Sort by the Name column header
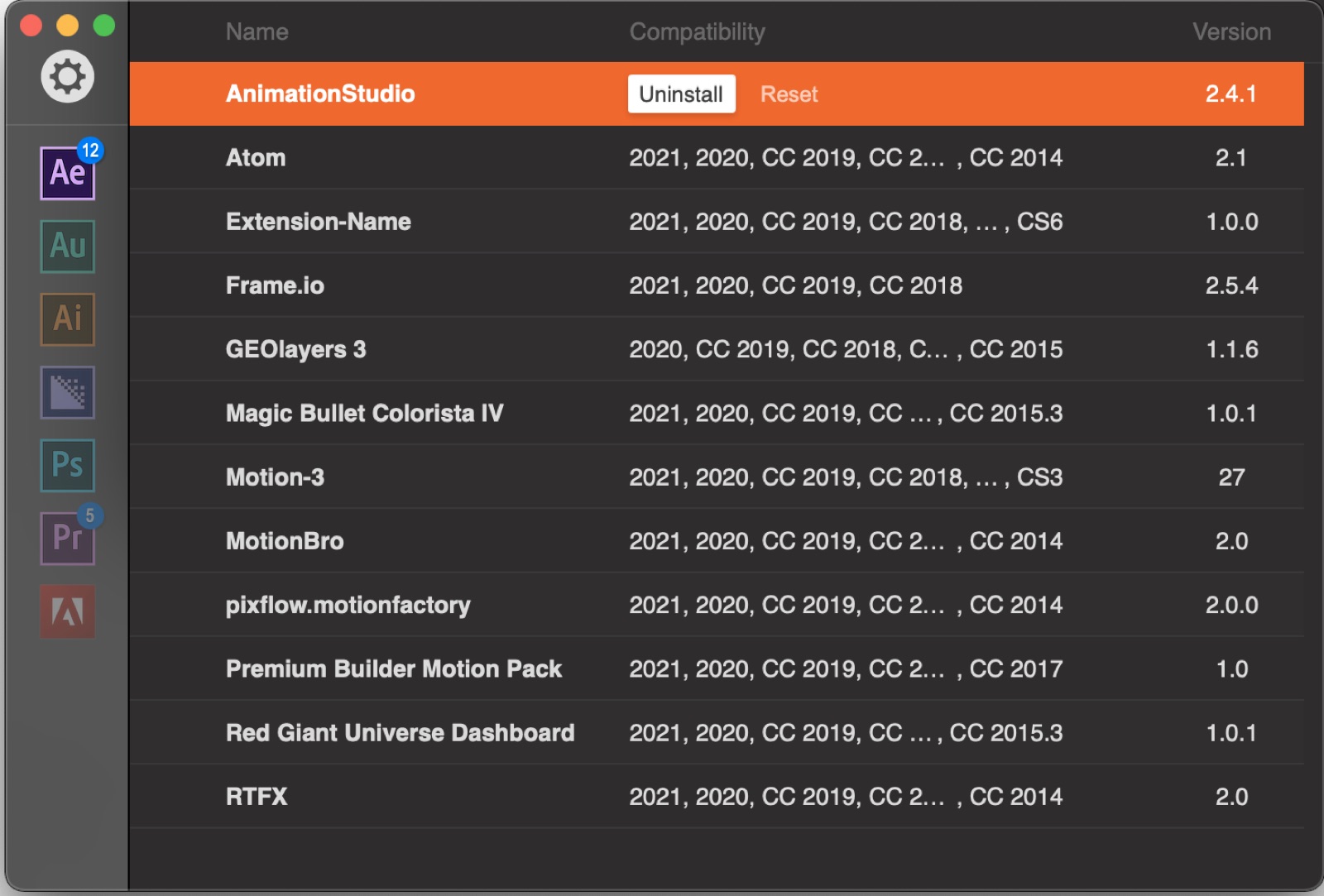The width and height of the screenshot is (1324, 896). (x=257, y=31)
